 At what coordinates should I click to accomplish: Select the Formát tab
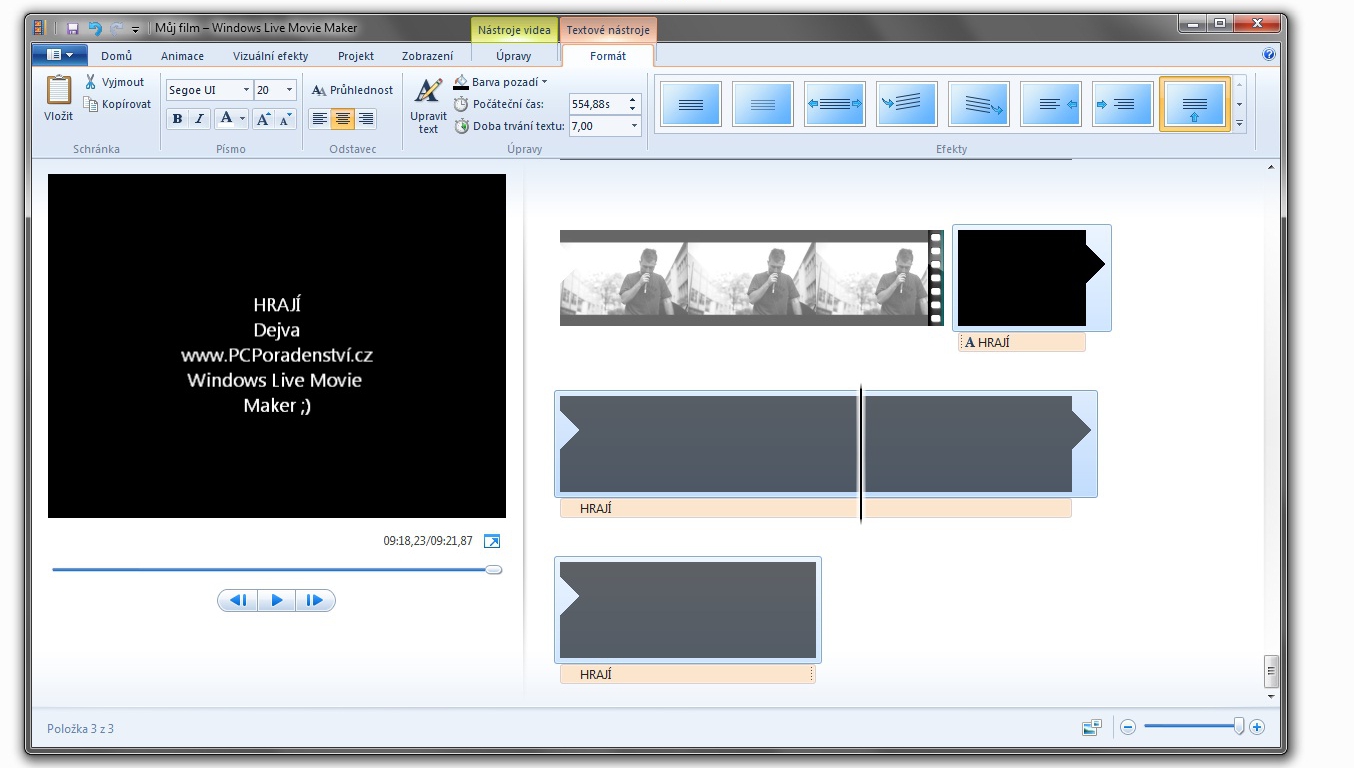coord(608,56)
